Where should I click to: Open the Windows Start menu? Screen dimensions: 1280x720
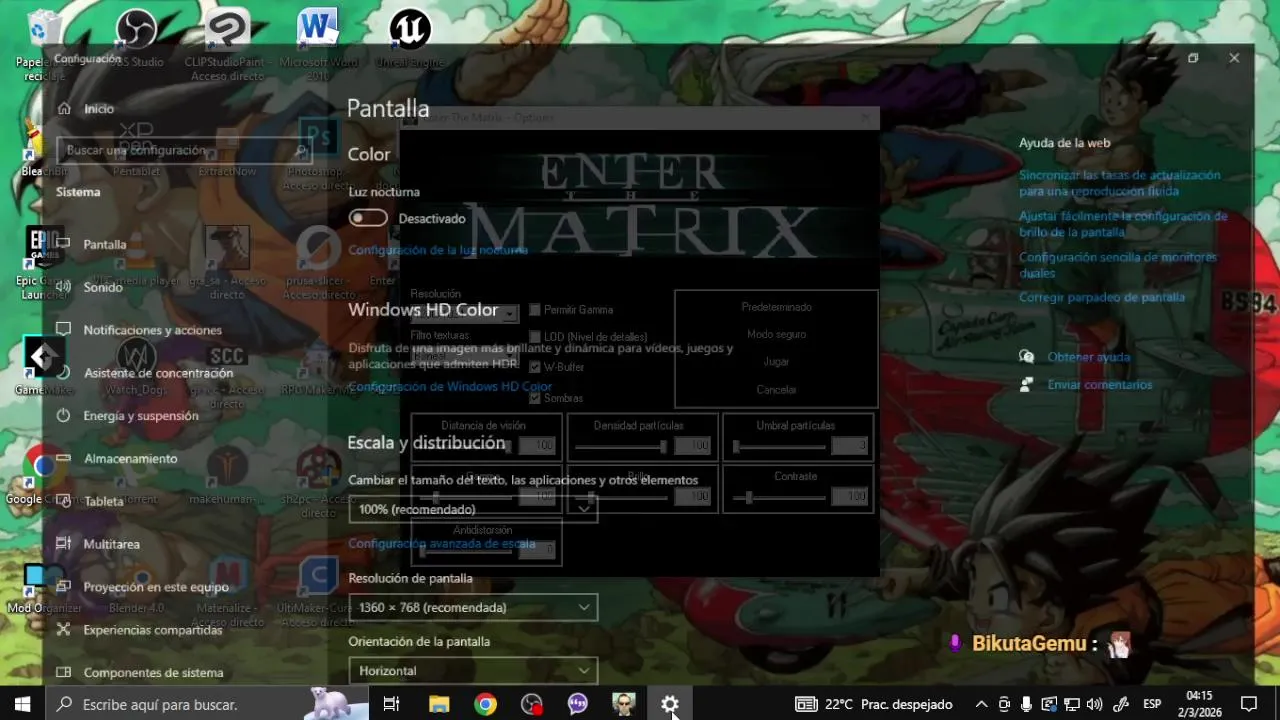tap(22, 704)
